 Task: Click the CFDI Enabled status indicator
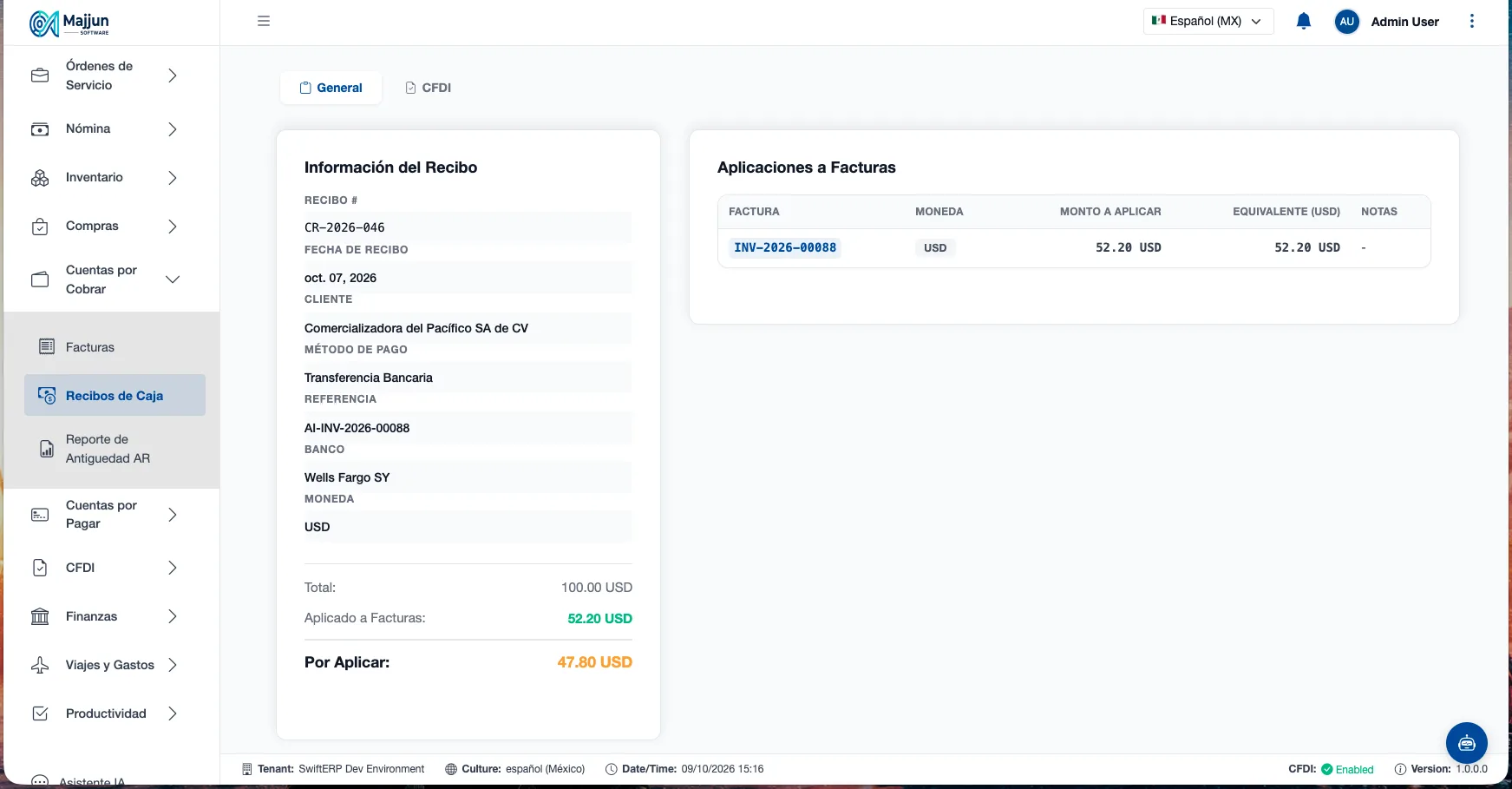tap(1331, 769)
